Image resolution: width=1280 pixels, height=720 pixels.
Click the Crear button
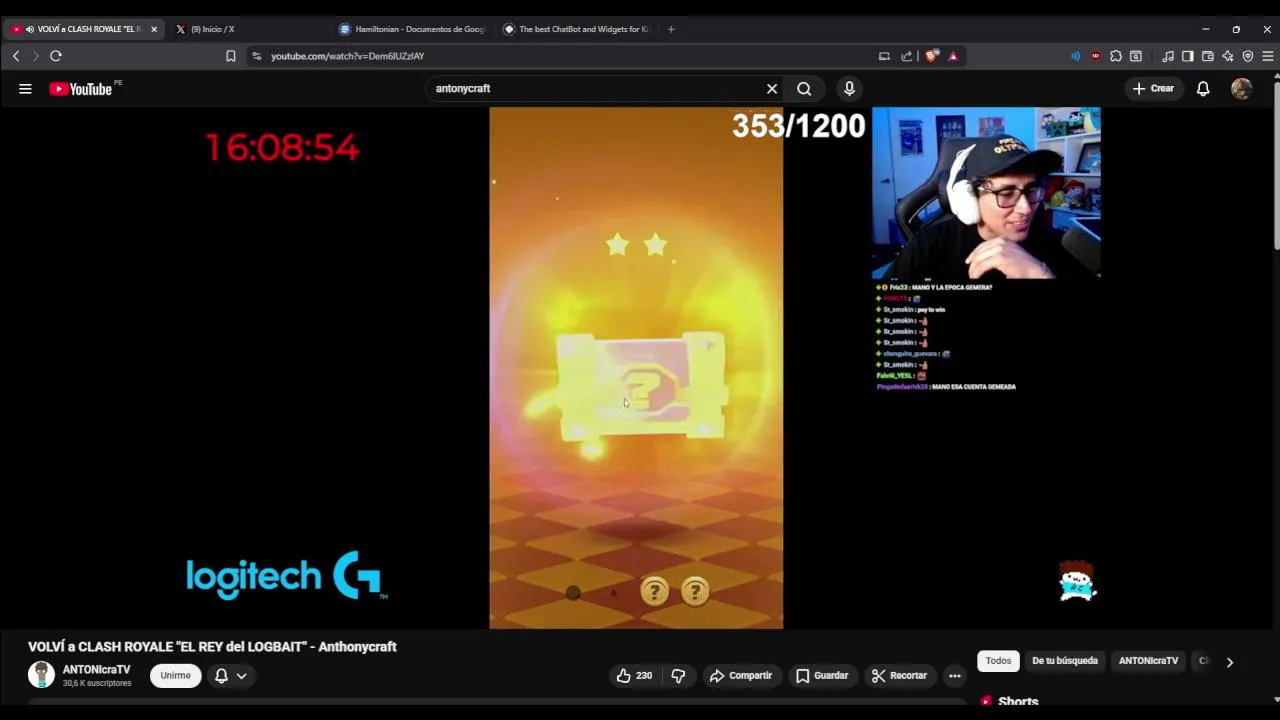1152,89
